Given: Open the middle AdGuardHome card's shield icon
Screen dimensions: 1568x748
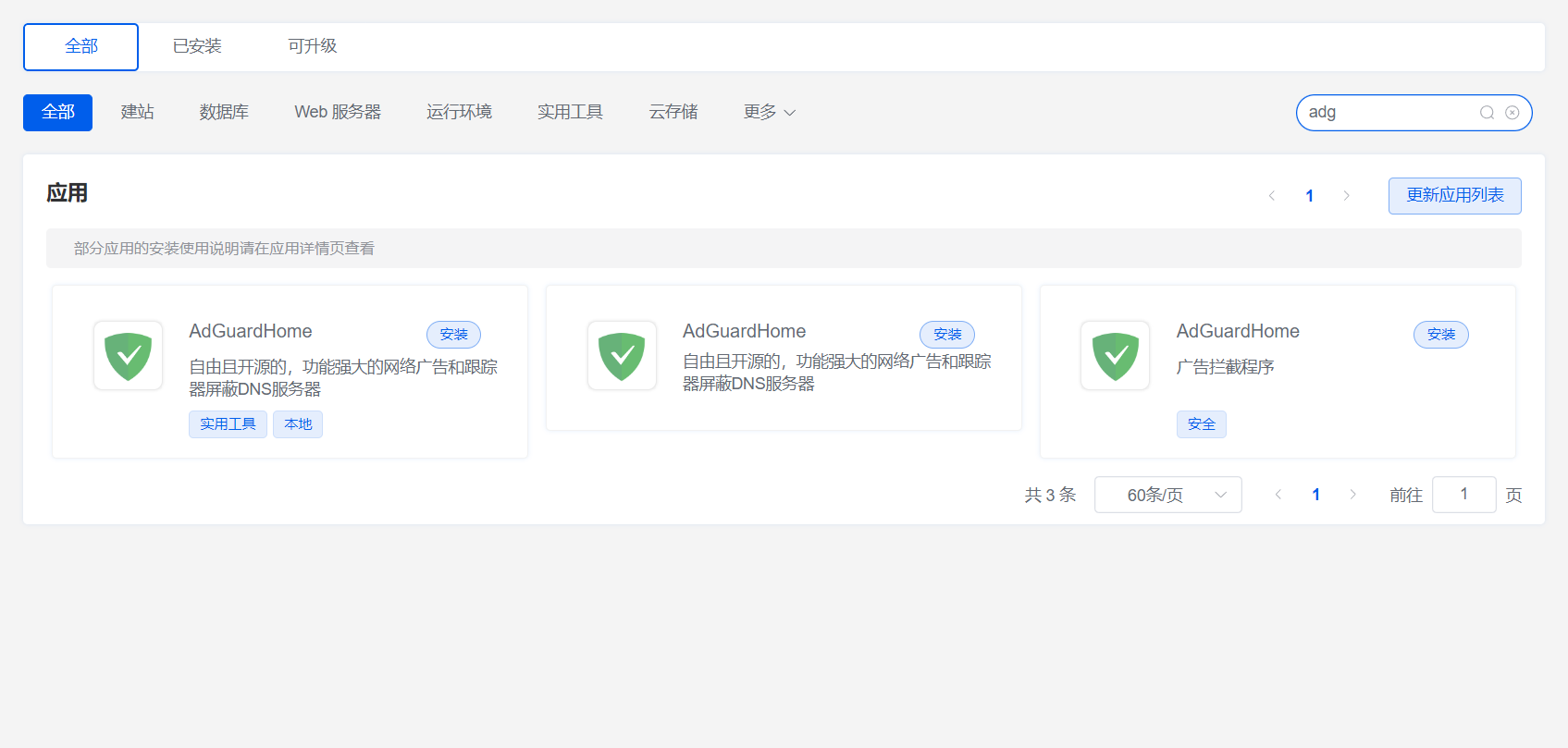Looking at the screenshot, I should (x=623, y=356).
